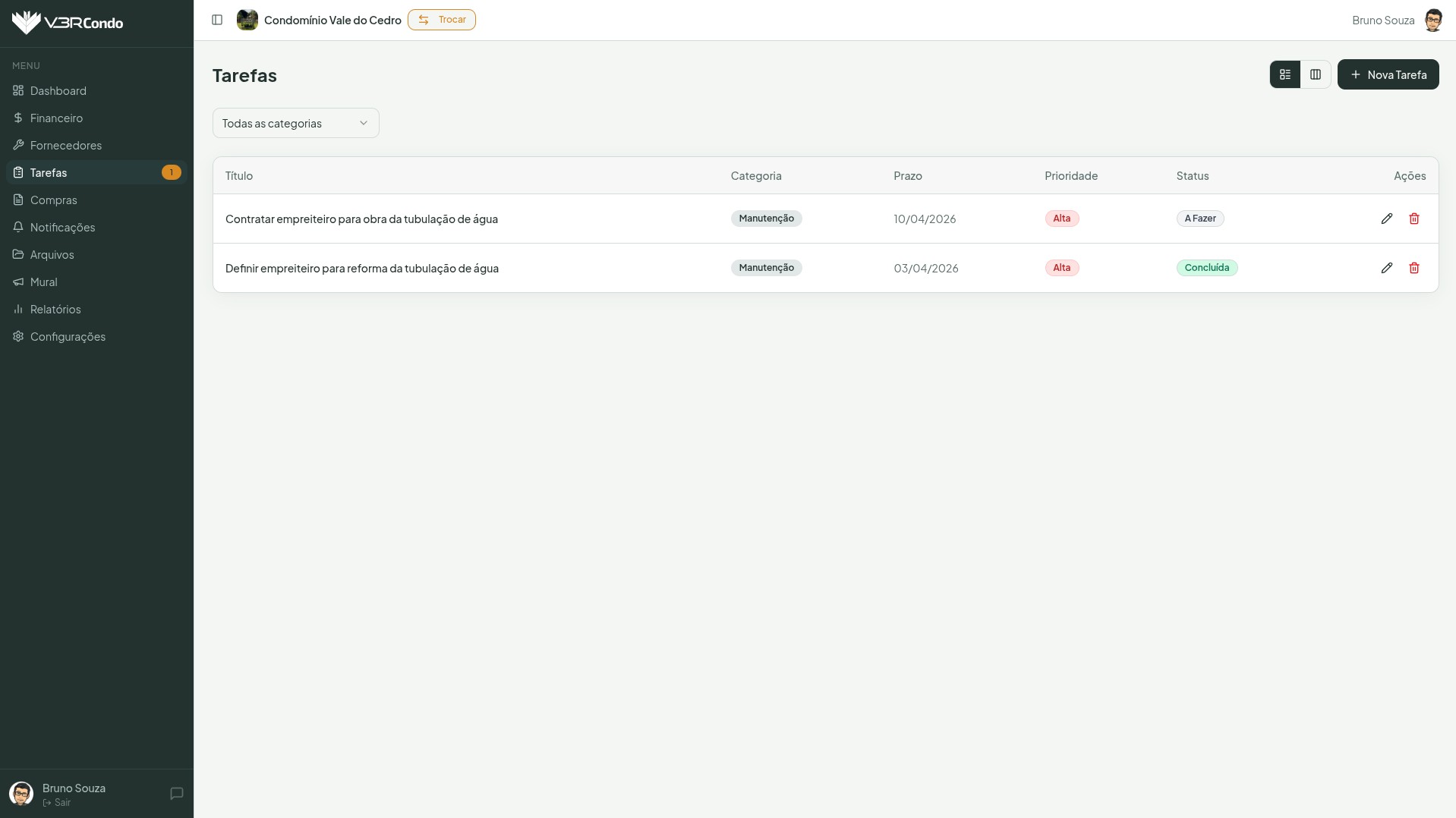Delete the 'Definir empreiteiro' task via trash icon

coord(1413,268)
